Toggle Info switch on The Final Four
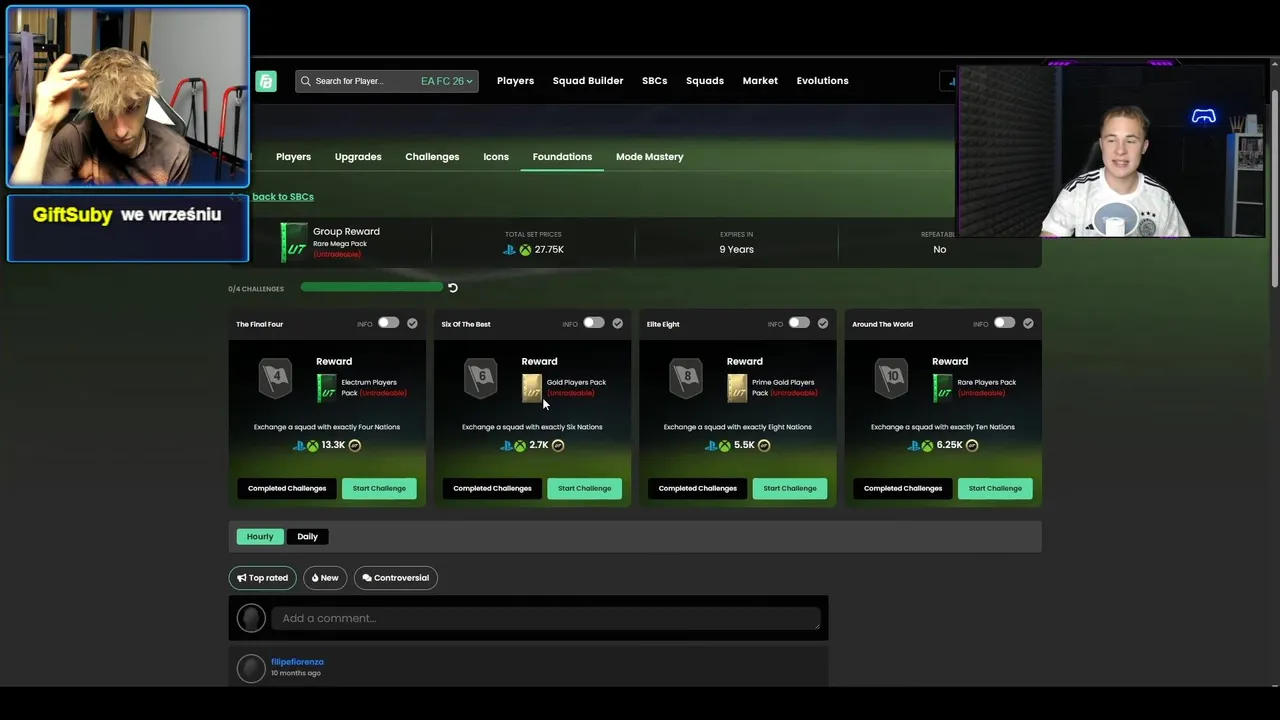The width and height of the screenshot is (1280, 720). click(388, 323)
